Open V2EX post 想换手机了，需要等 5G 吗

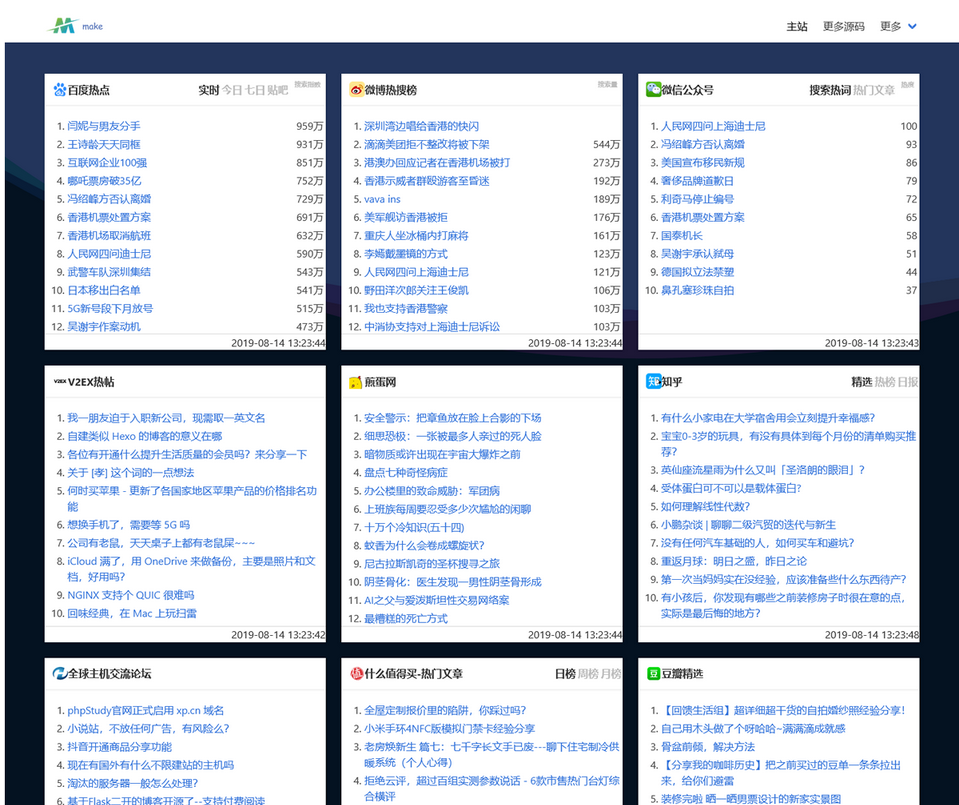[128, 524]
